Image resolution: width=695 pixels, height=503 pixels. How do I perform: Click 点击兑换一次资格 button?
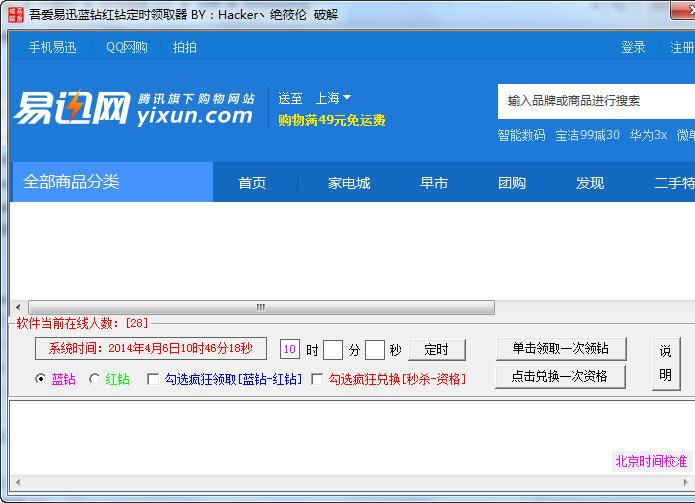pos(560,375)
